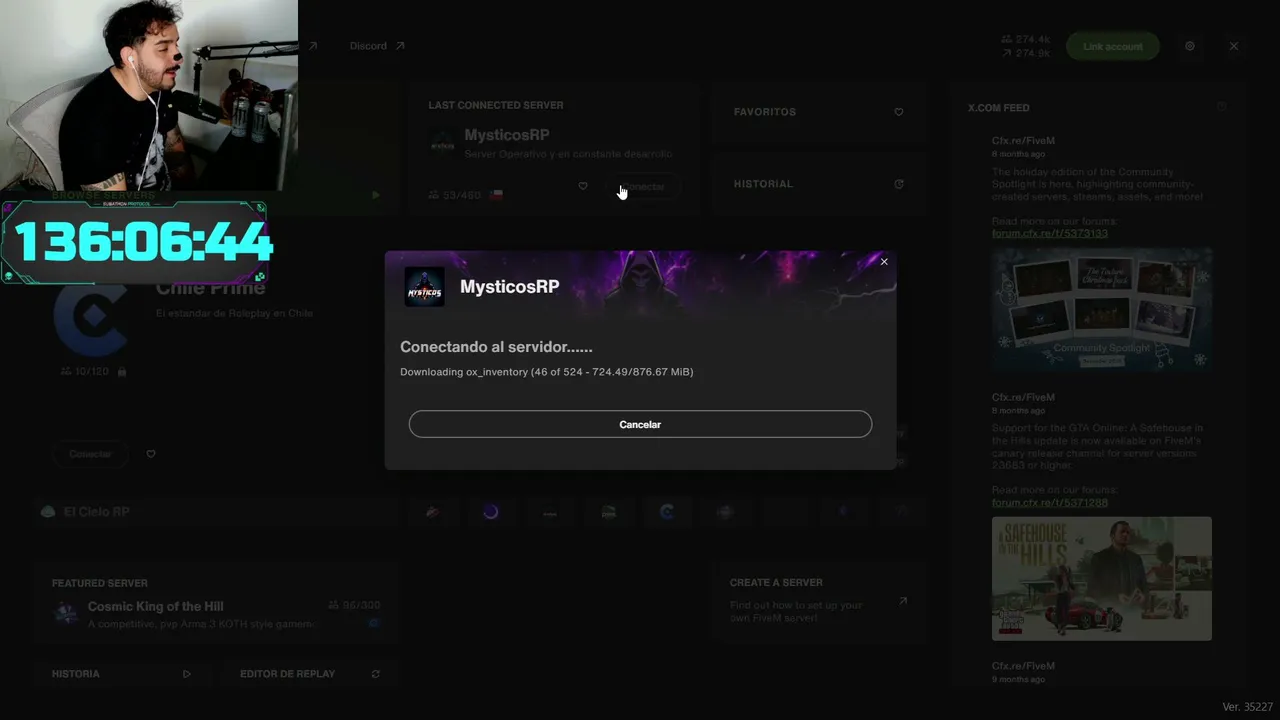Cancel the MysticosRP connection with Cancelar
The image size is (1280, 720).
640,424
